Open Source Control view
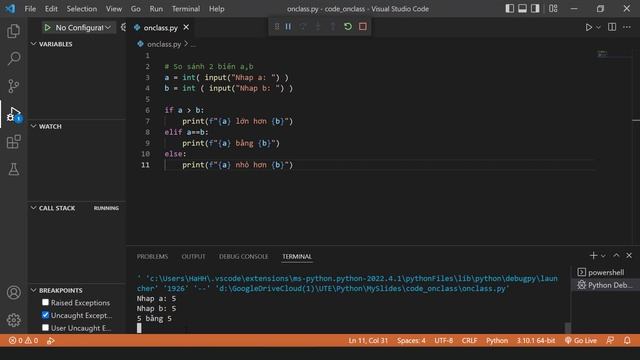The width and height of the screenshot is (640, 360). [13, 86]
